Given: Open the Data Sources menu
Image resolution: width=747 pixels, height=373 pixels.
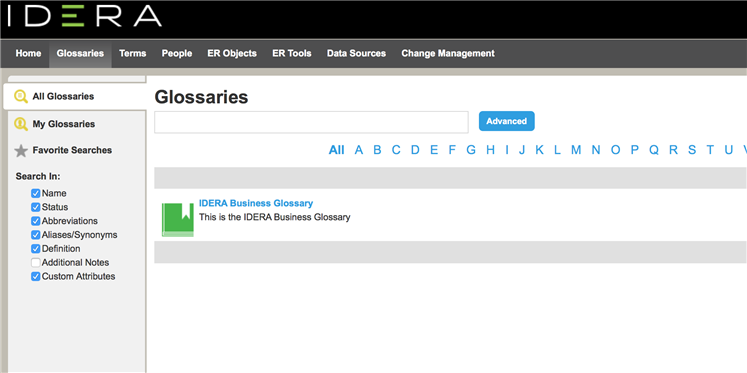Looking at the screenshot, I should click(356, 53).
